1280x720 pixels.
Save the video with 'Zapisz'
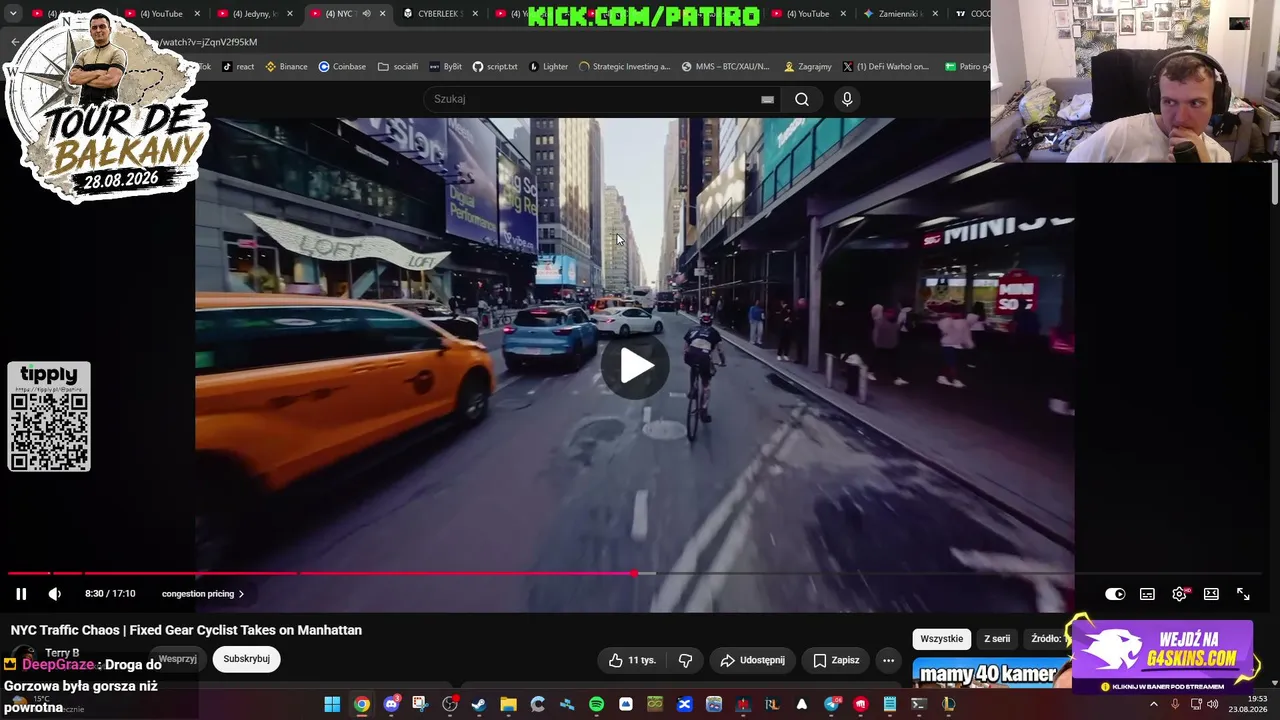pos(836,660)
